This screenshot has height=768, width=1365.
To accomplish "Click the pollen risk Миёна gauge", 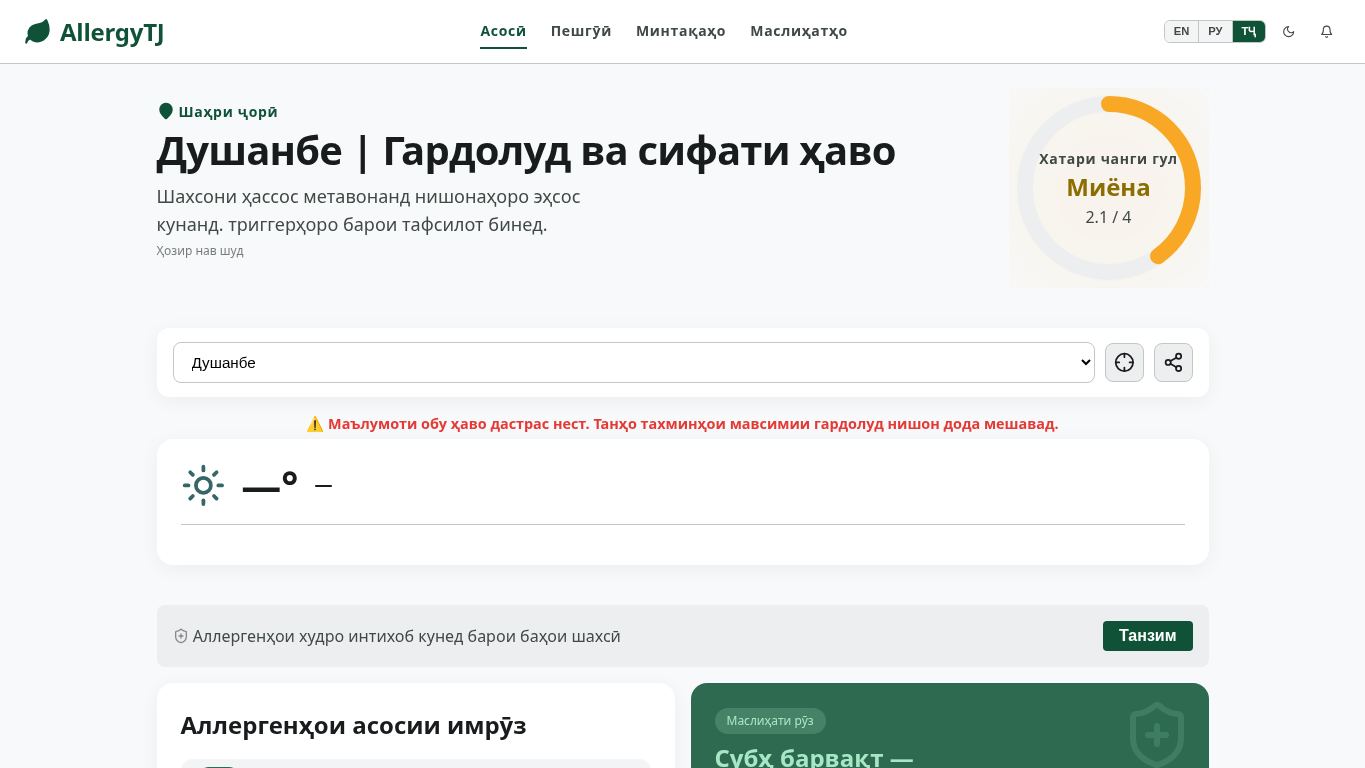I will [x=1108, y=188].
